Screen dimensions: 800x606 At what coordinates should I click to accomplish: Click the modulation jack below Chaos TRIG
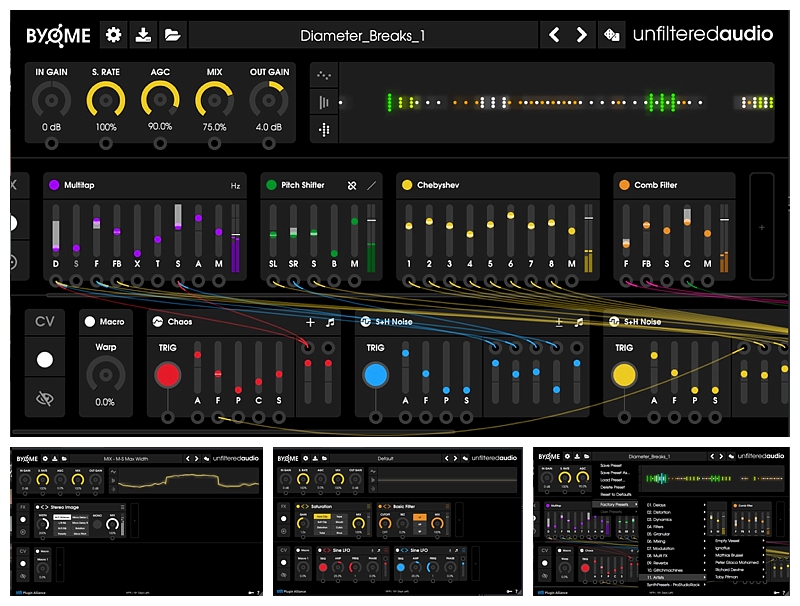point(168,418)
